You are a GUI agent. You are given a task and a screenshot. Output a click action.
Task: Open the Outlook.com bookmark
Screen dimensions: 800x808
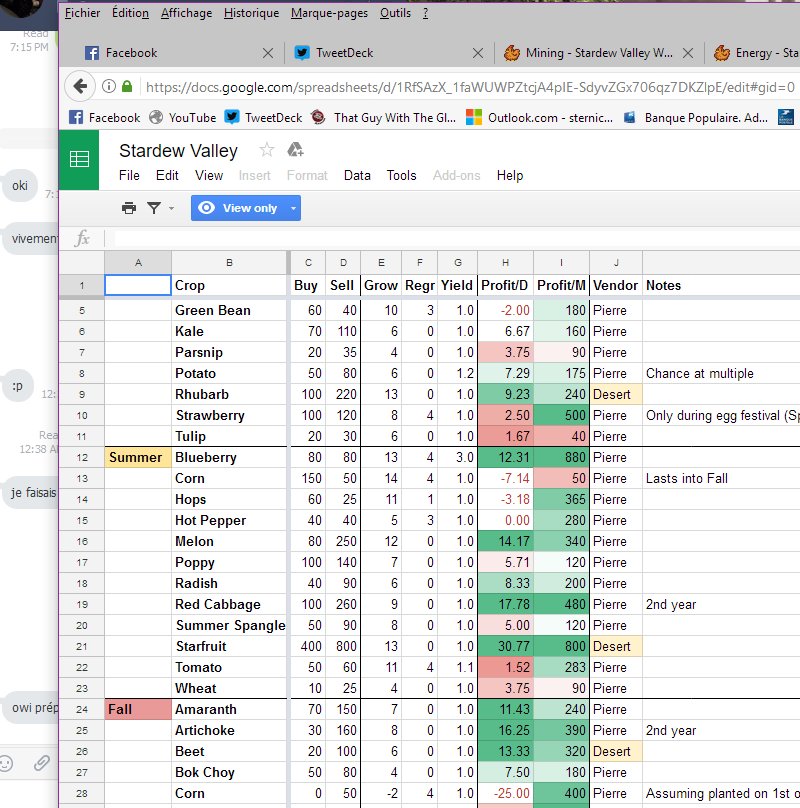coord(539,117)
